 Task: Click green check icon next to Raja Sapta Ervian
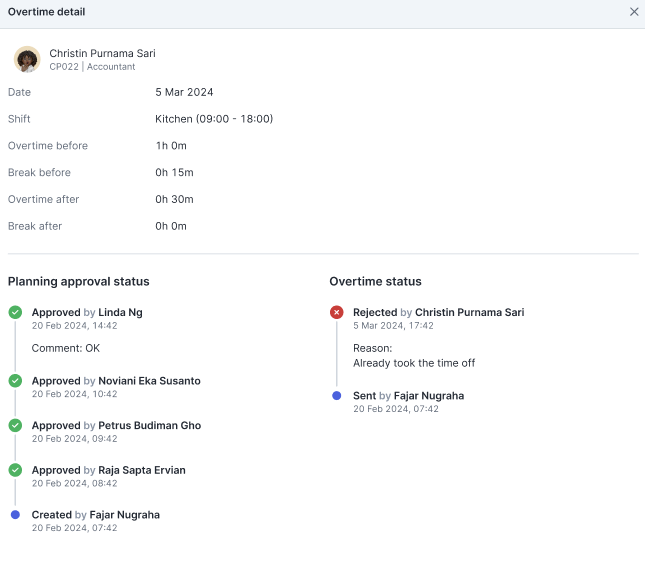tap(15, 470)
